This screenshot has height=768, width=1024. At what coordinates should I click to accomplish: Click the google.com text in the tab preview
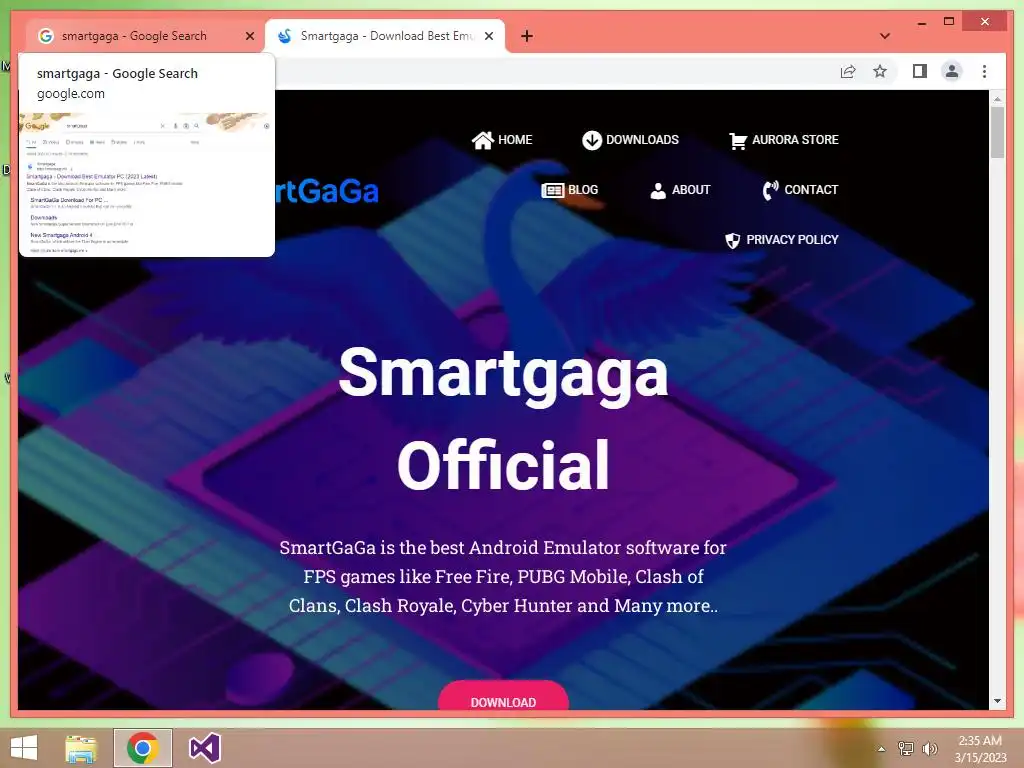click(71, 94)
